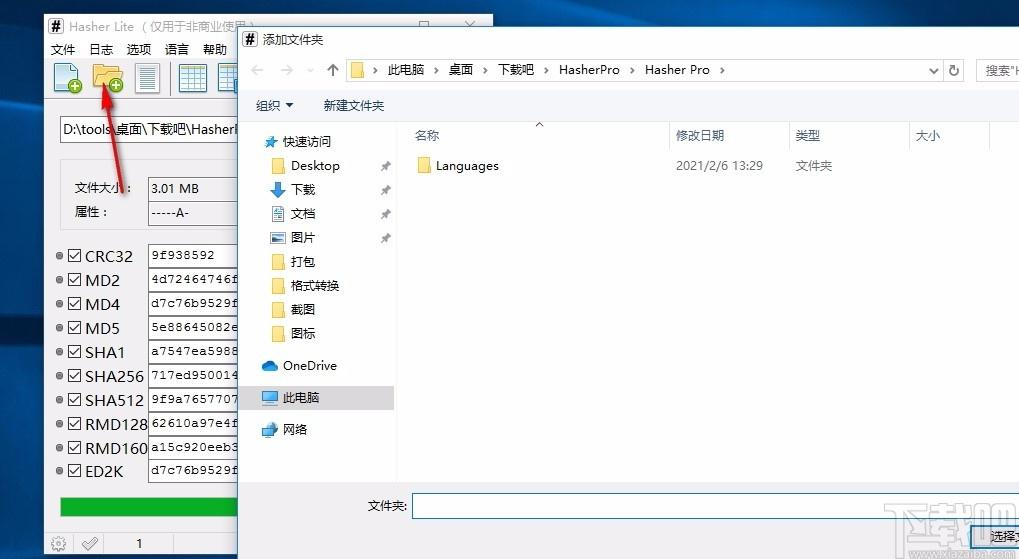This screenshot has height=559, width=1019.
Task: Refresh the folder dialog address bar
Action: [953, 70]
